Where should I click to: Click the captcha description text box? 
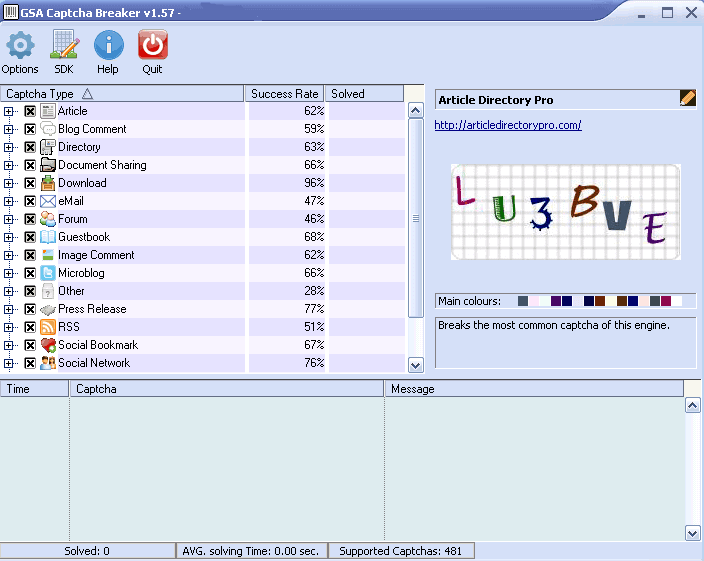pos(566,343)
